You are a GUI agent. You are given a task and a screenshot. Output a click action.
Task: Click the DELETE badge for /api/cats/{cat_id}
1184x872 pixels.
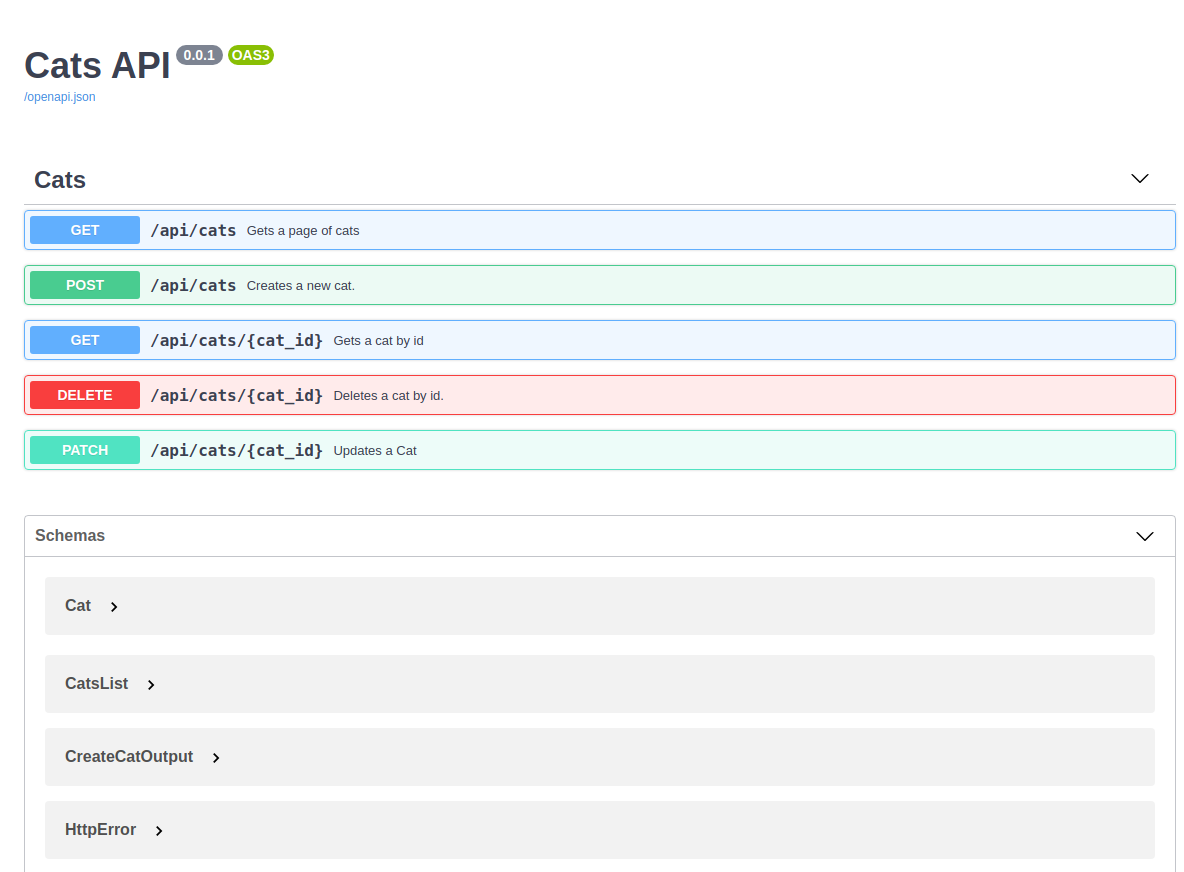click(x=84, y=395)
